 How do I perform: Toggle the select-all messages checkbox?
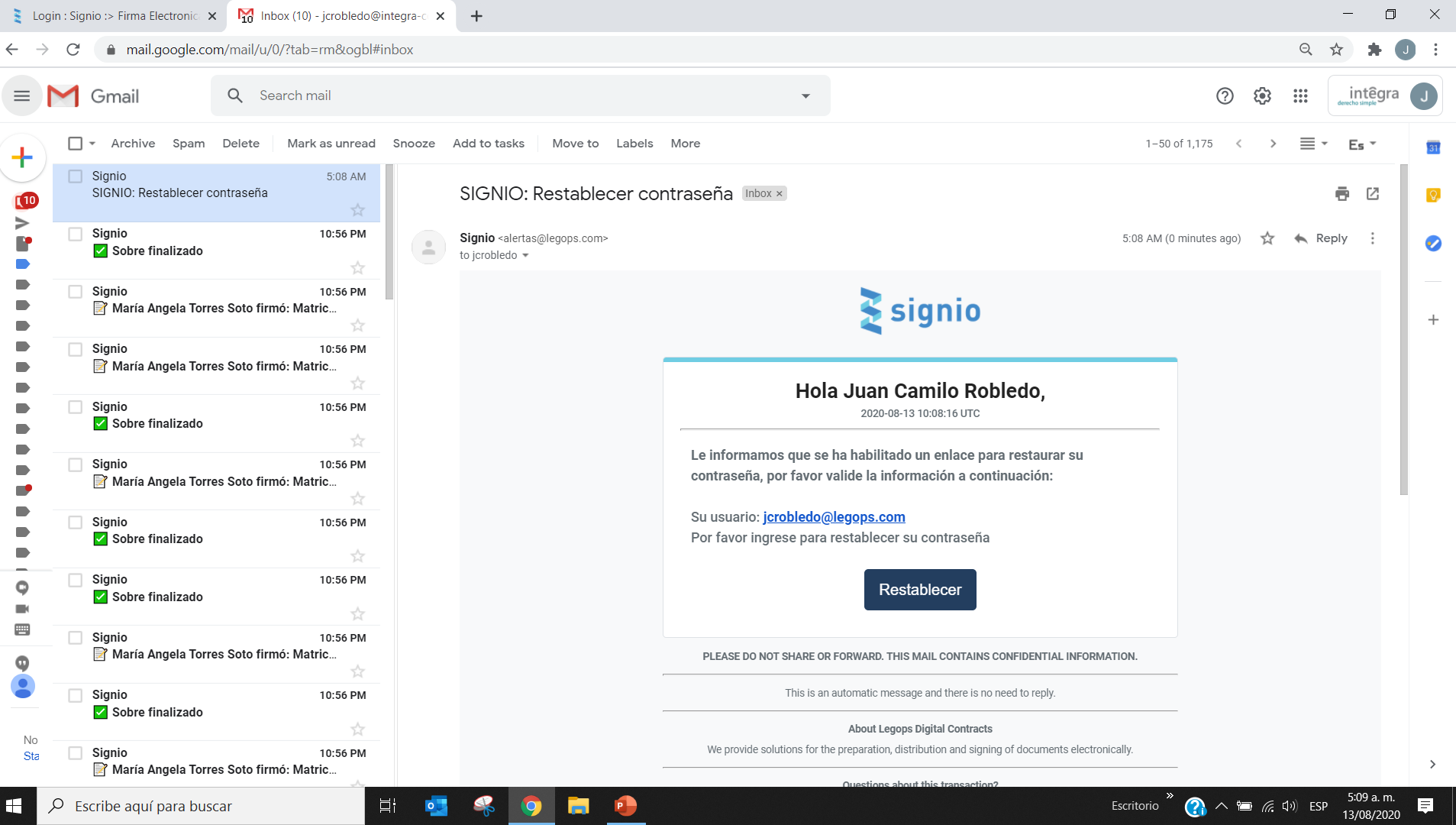pyautogui.click(x=75, y=144)
